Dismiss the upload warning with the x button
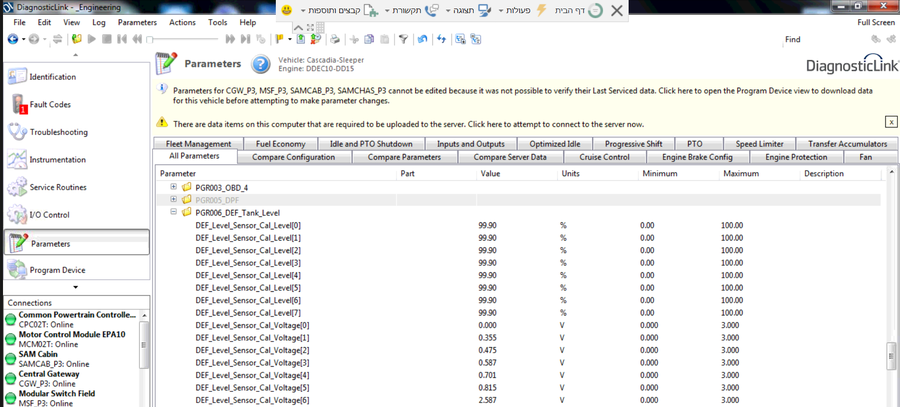The image size is (900, 407). point(891,122)
